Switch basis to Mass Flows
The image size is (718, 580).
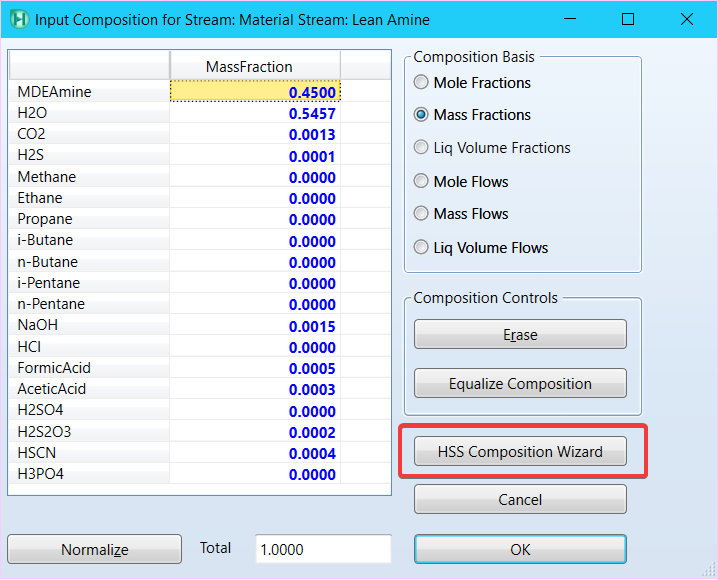coord(422,214)
